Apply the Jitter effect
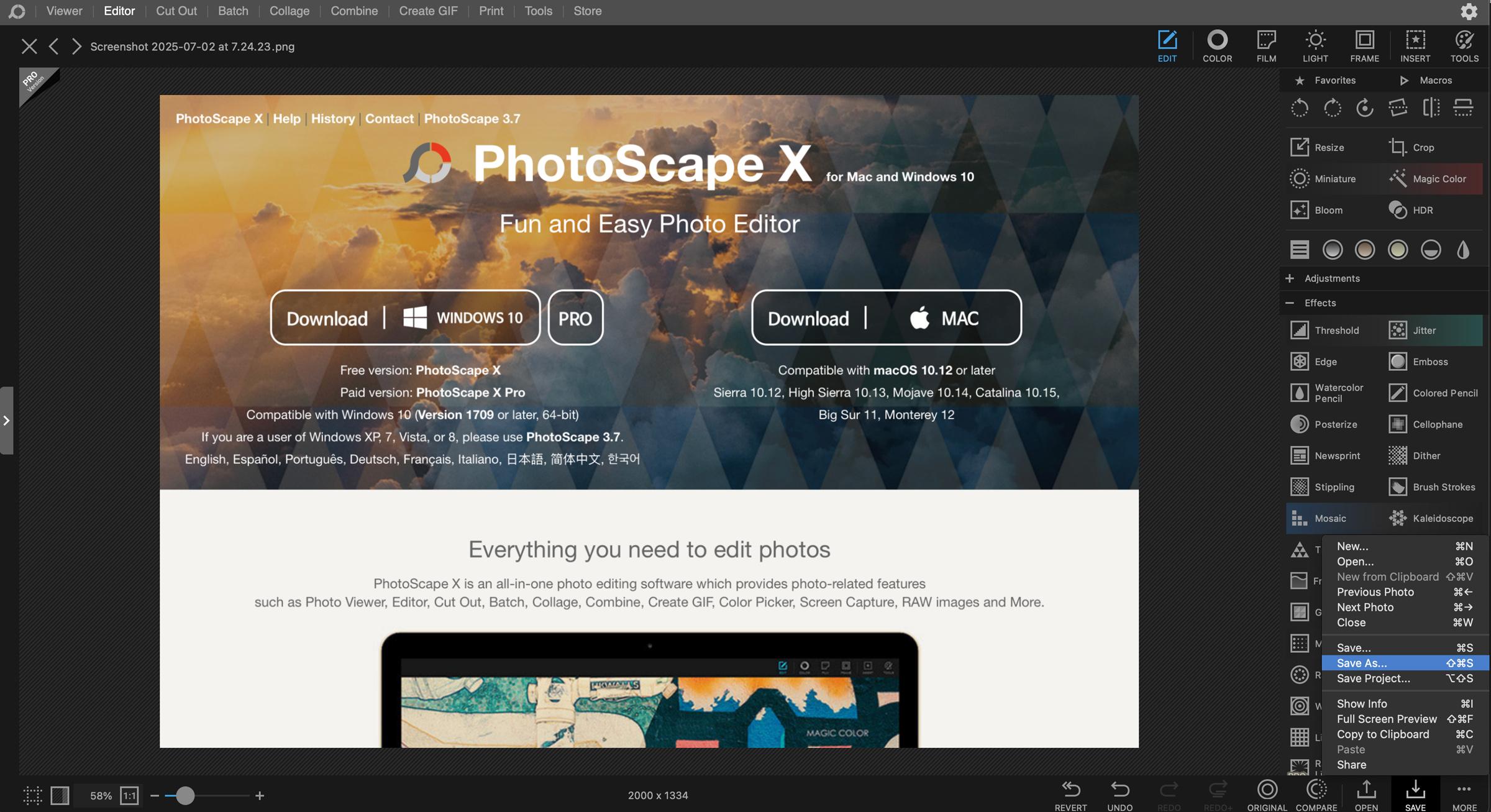1491x812 pixels. 1413,330
